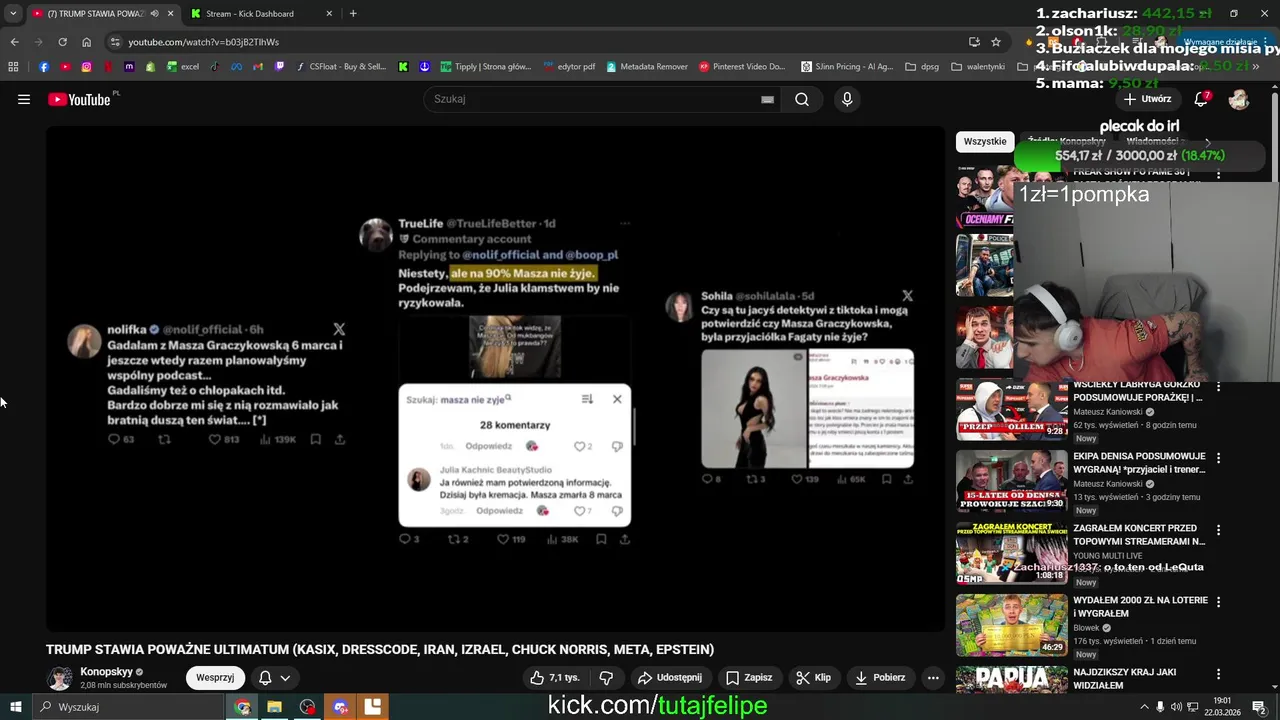Open the walentynki bookmarks folder
Image resolution: width=1280 pixels, height=720 pixels.
978,67
